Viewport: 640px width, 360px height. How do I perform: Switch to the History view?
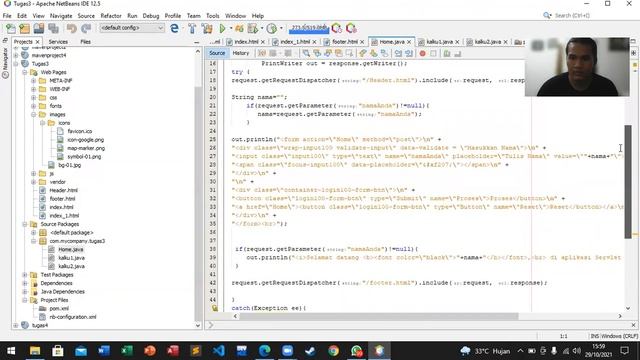(x=241, y=53)
